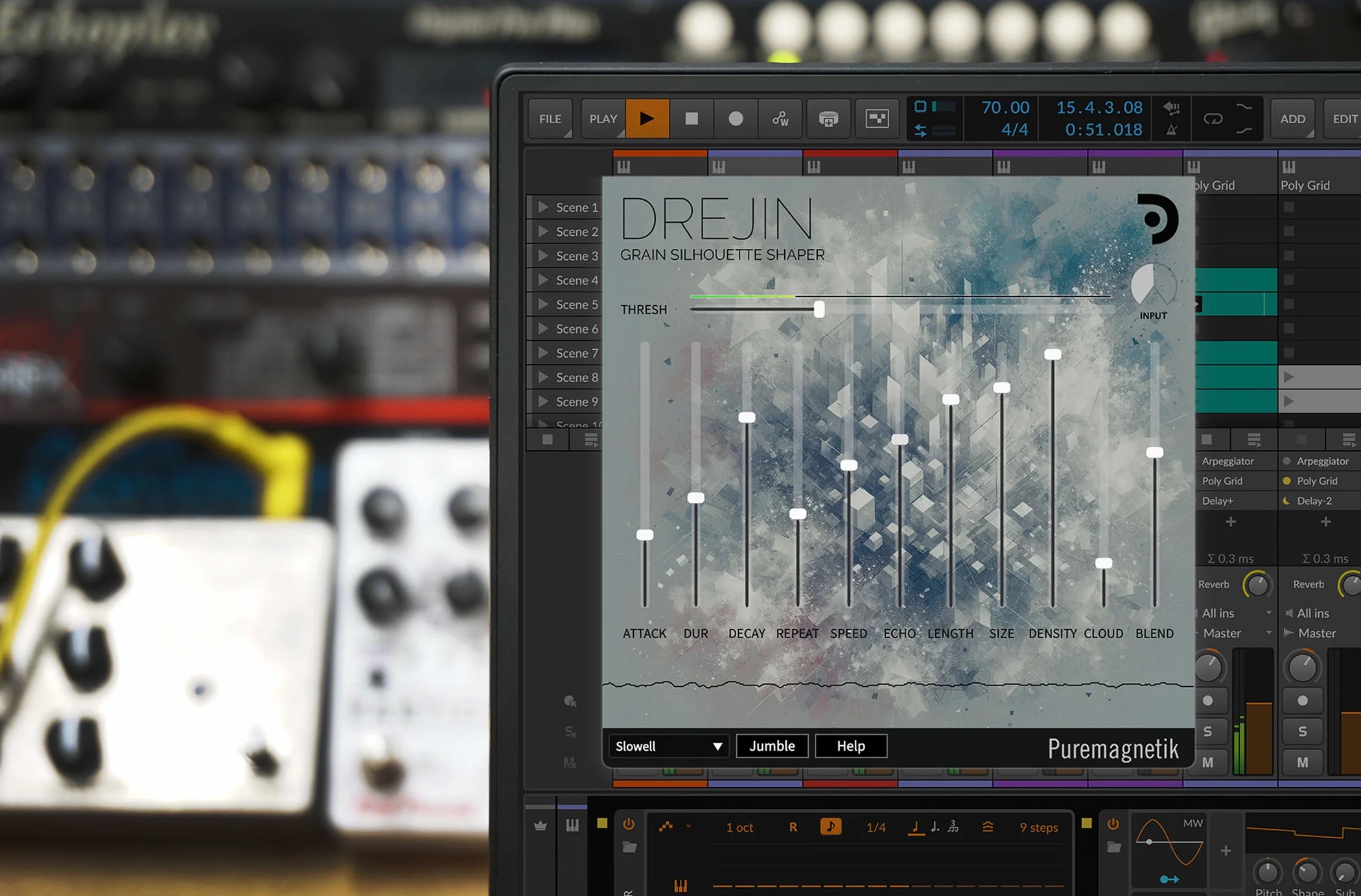Image resolution: width=1361 pixels, height=896 pixels.
Task: Toggle the Delay-2 device enable icon
Action: pos(1287,501)
